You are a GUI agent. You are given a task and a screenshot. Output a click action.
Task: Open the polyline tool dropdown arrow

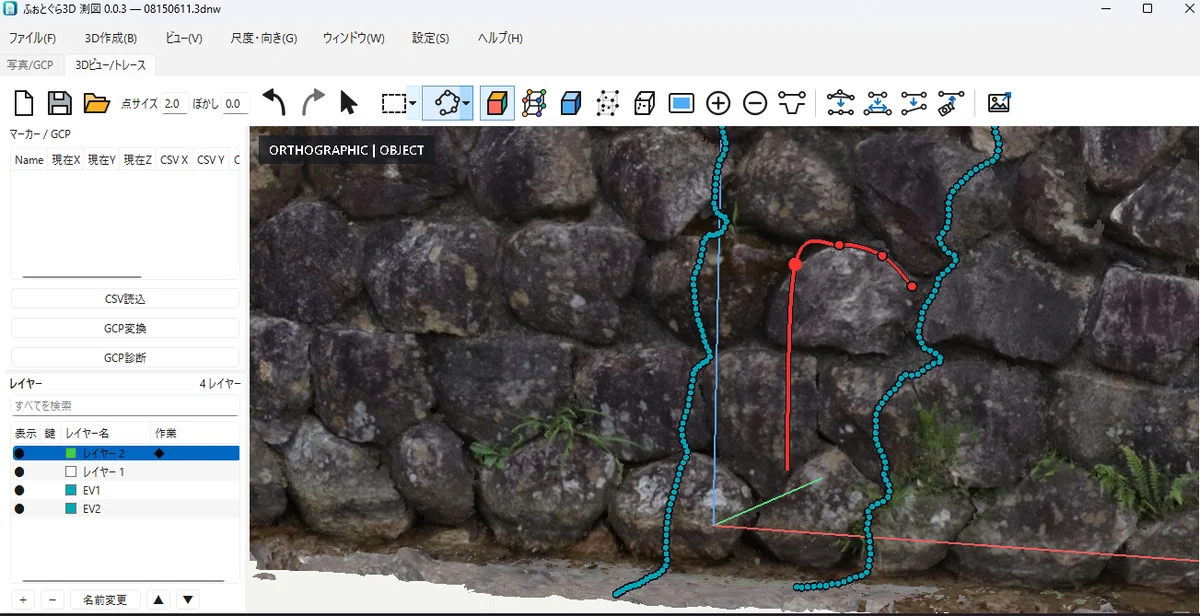(466, 103)
